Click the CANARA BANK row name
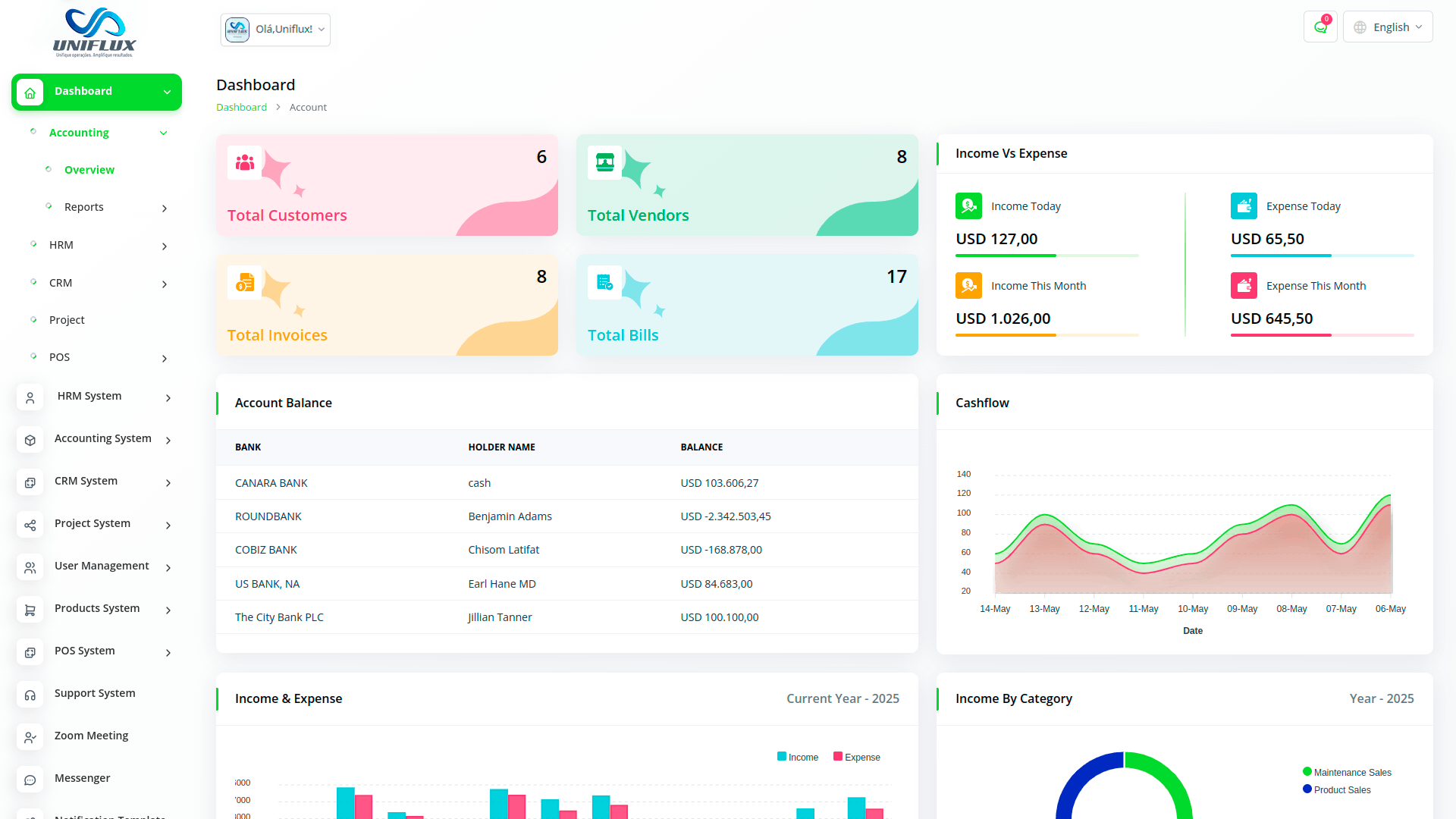The image size is (1456, 819). 271,483
